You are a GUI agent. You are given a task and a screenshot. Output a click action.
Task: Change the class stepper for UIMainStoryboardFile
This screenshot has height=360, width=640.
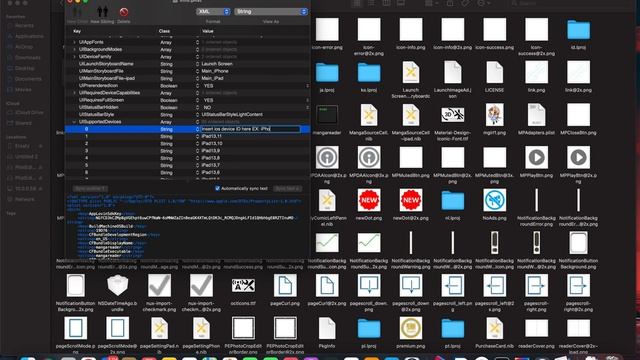[x=198, y=71]
